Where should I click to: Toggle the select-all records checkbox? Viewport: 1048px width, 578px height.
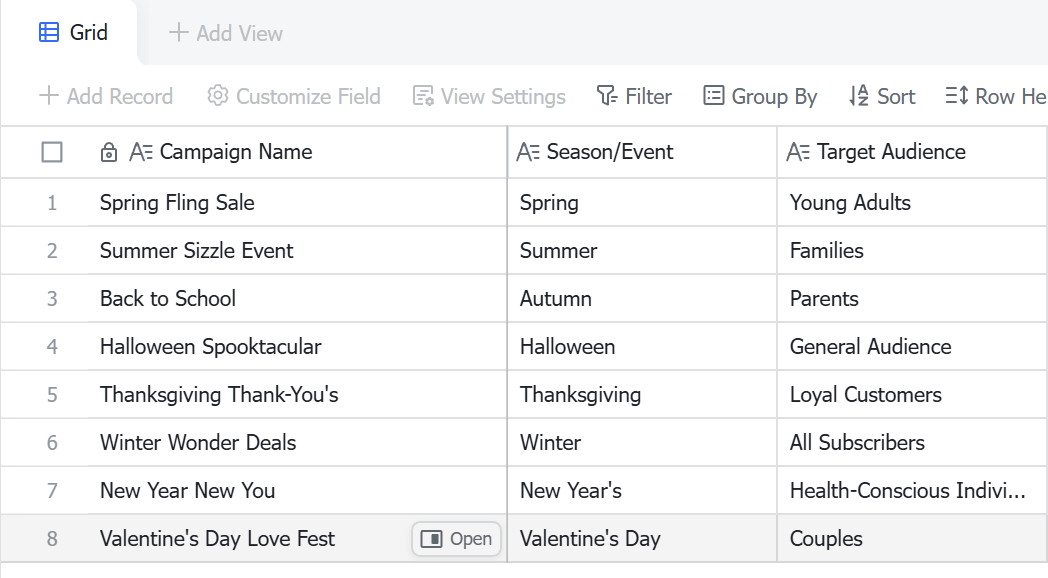click(52, 152)
